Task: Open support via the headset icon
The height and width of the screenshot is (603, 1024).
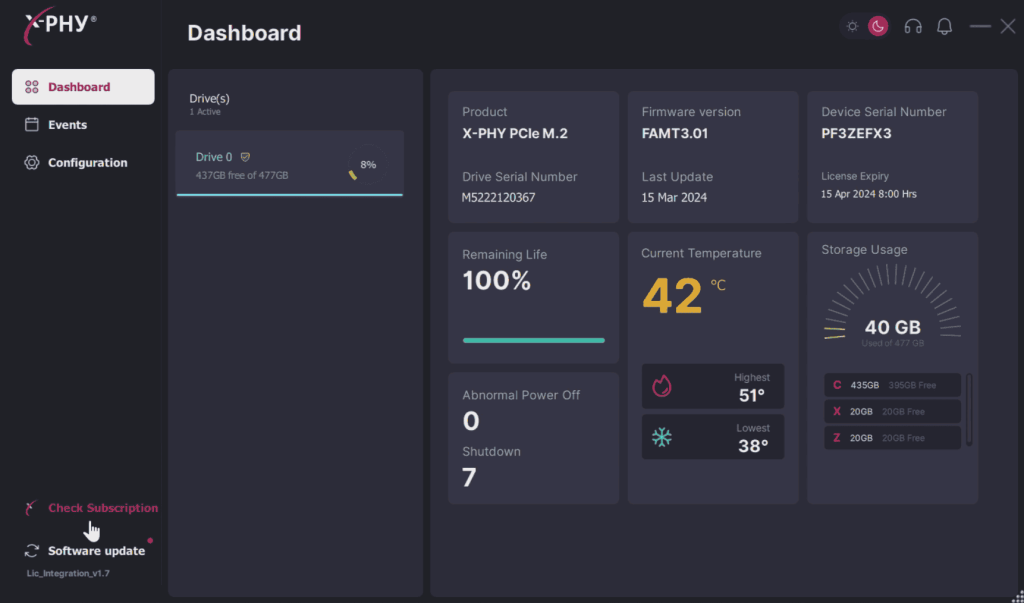Action: pos(912,27)
